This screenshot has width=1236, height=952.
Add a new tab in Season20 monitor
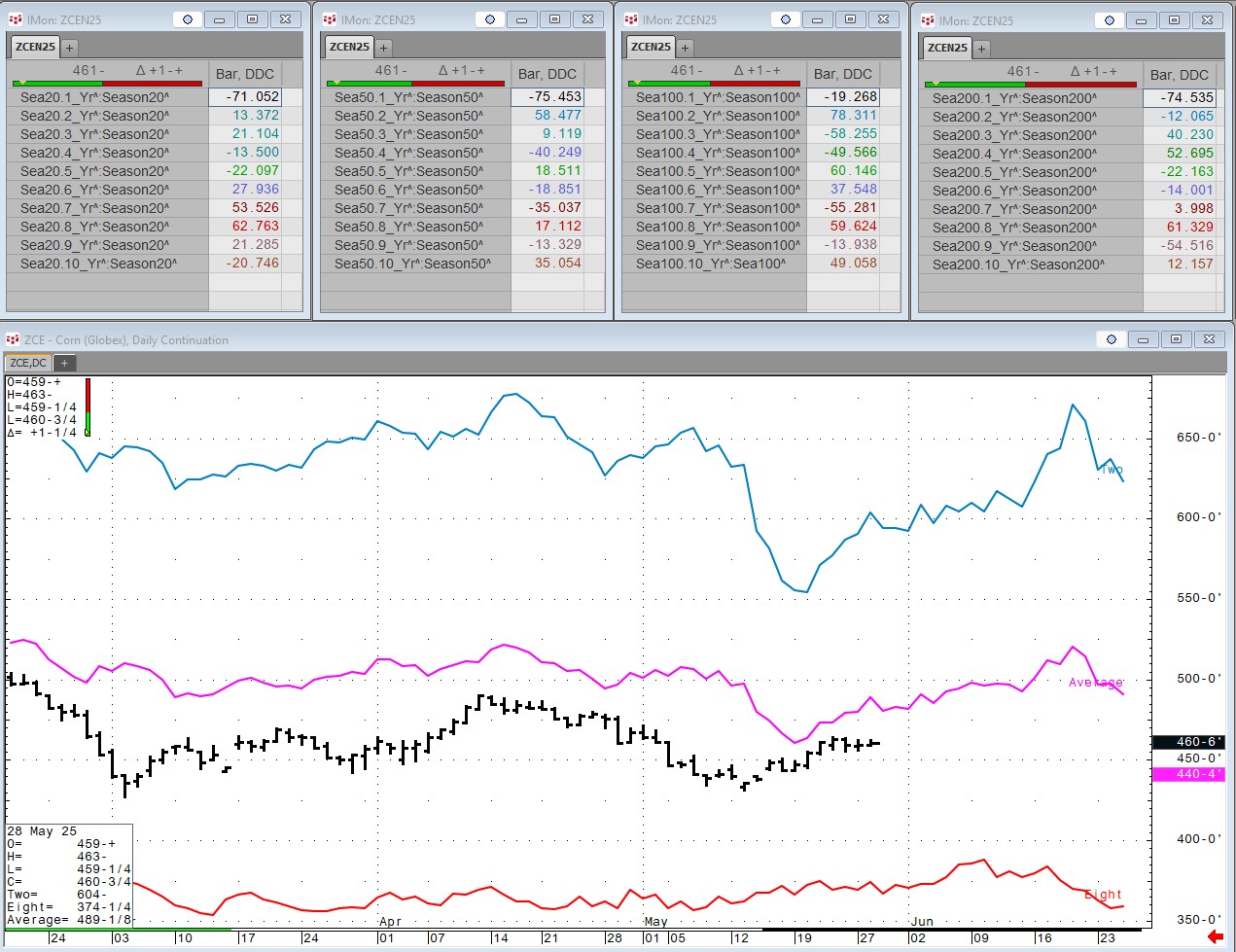[x=69, y=47]
